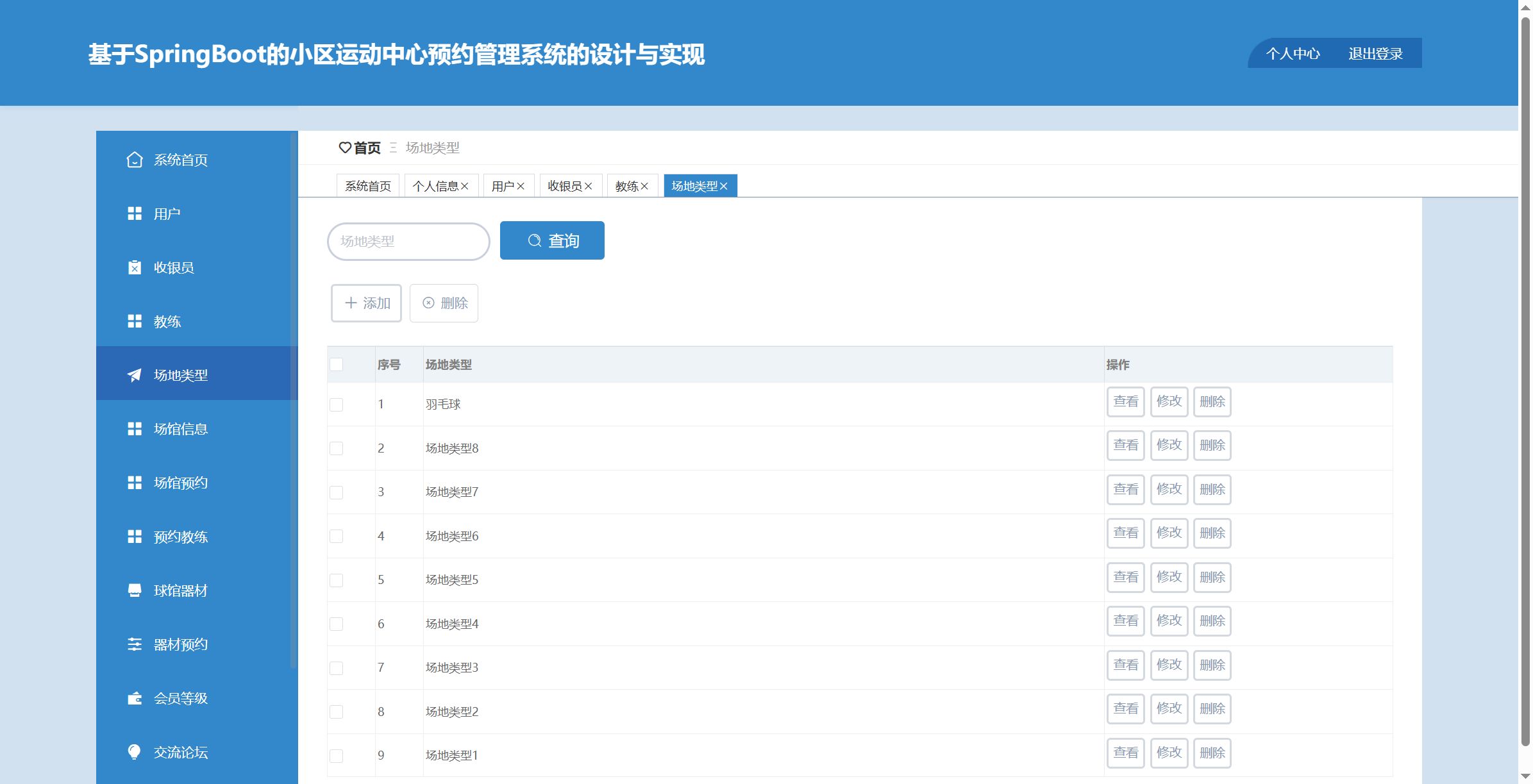Screen dimensions: 1533x784
Task: Close the 教练 tab with its X
Action: click(644, 186)
